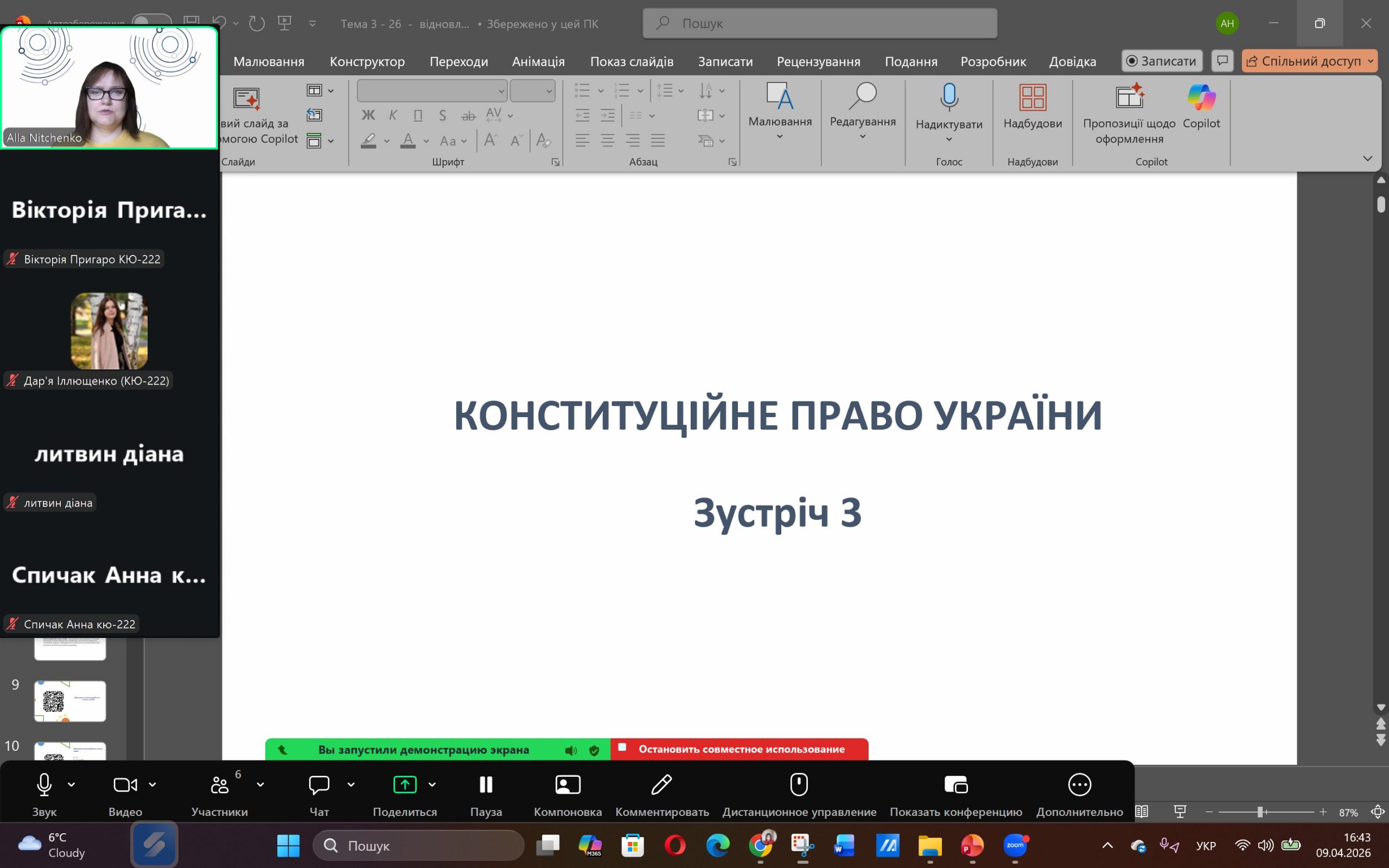Viewport: 1389px width, 868px height.
Task: Select slide 9 thumbnail
Action: [70, 701]
